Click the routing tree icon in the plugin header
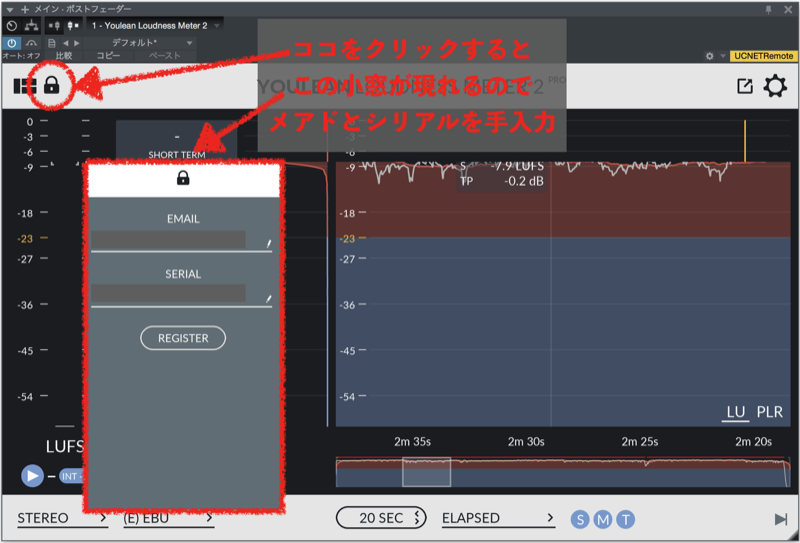 click(32, 26)
